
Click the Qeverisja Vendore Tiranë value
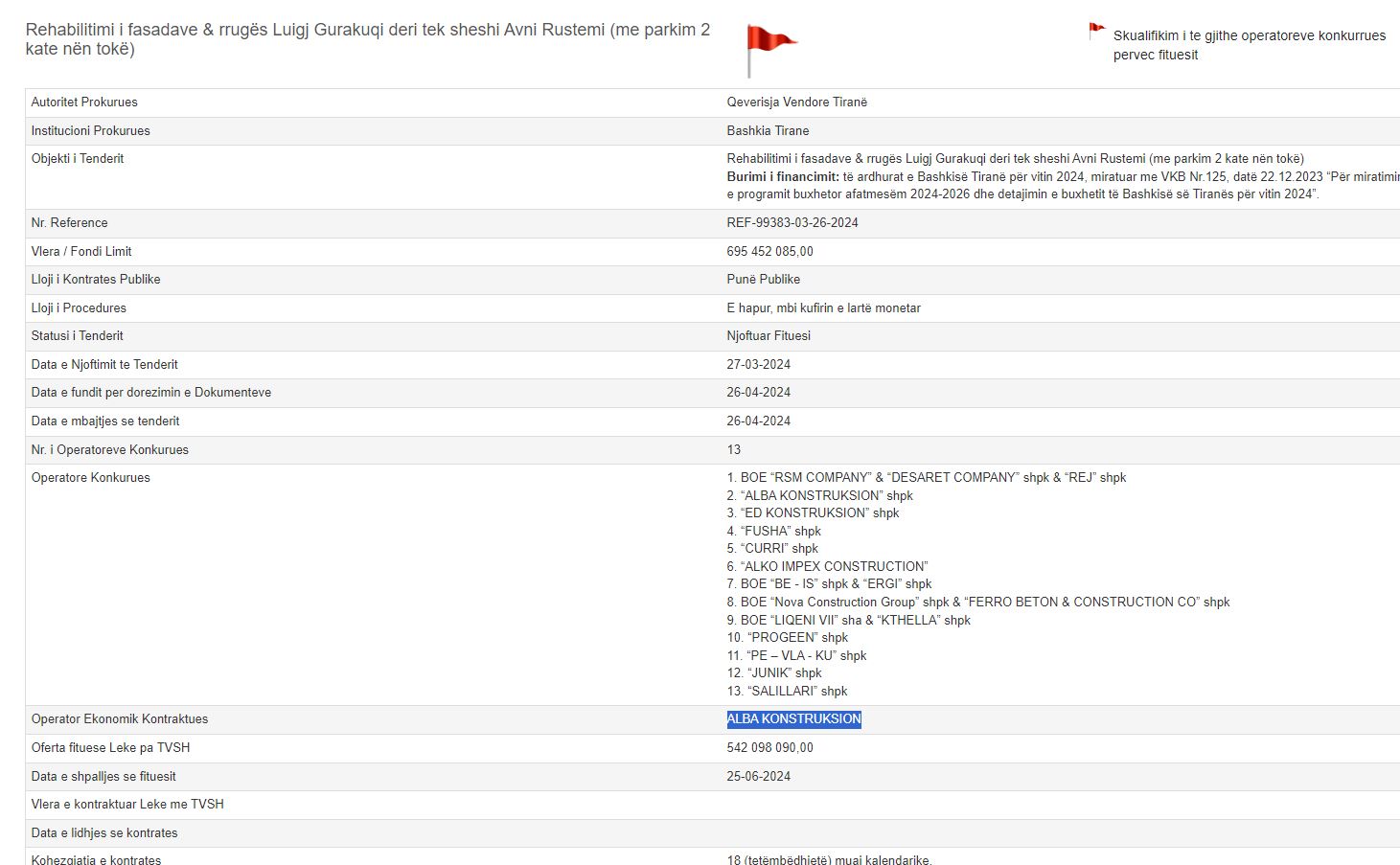click(x=796, y=102)
